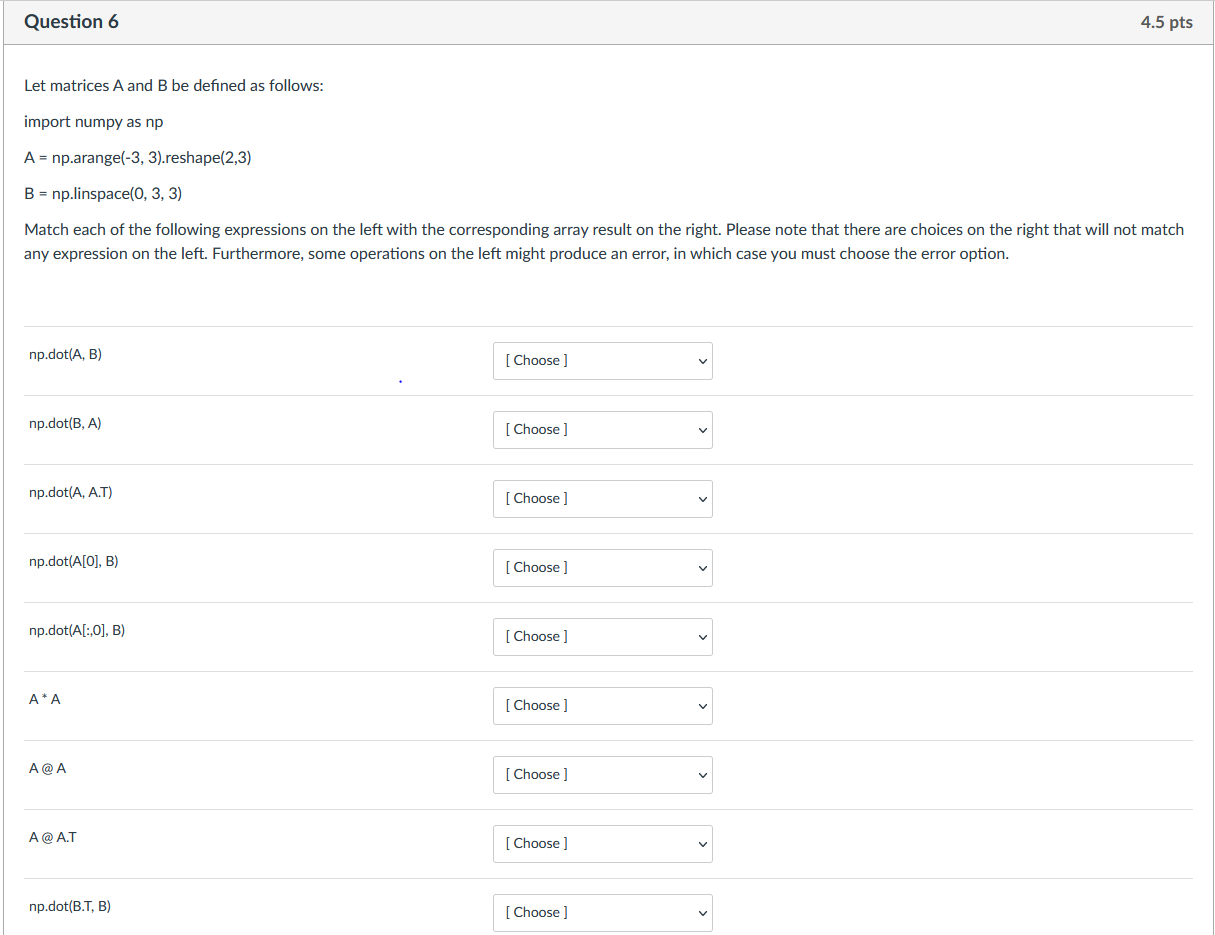This screenshot has width=1215, height=935.
Task: Open the answer dropdown for np.dot(A, A.T)
Action: tap(602, 498)
